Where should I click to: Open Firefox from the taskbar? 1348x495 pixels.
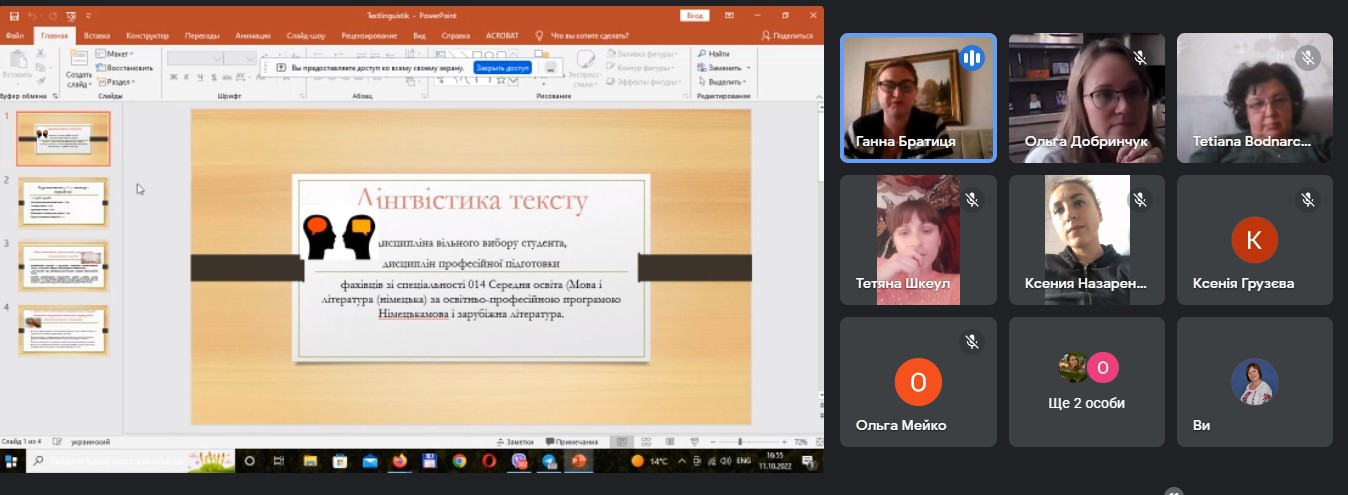[400, 461]
